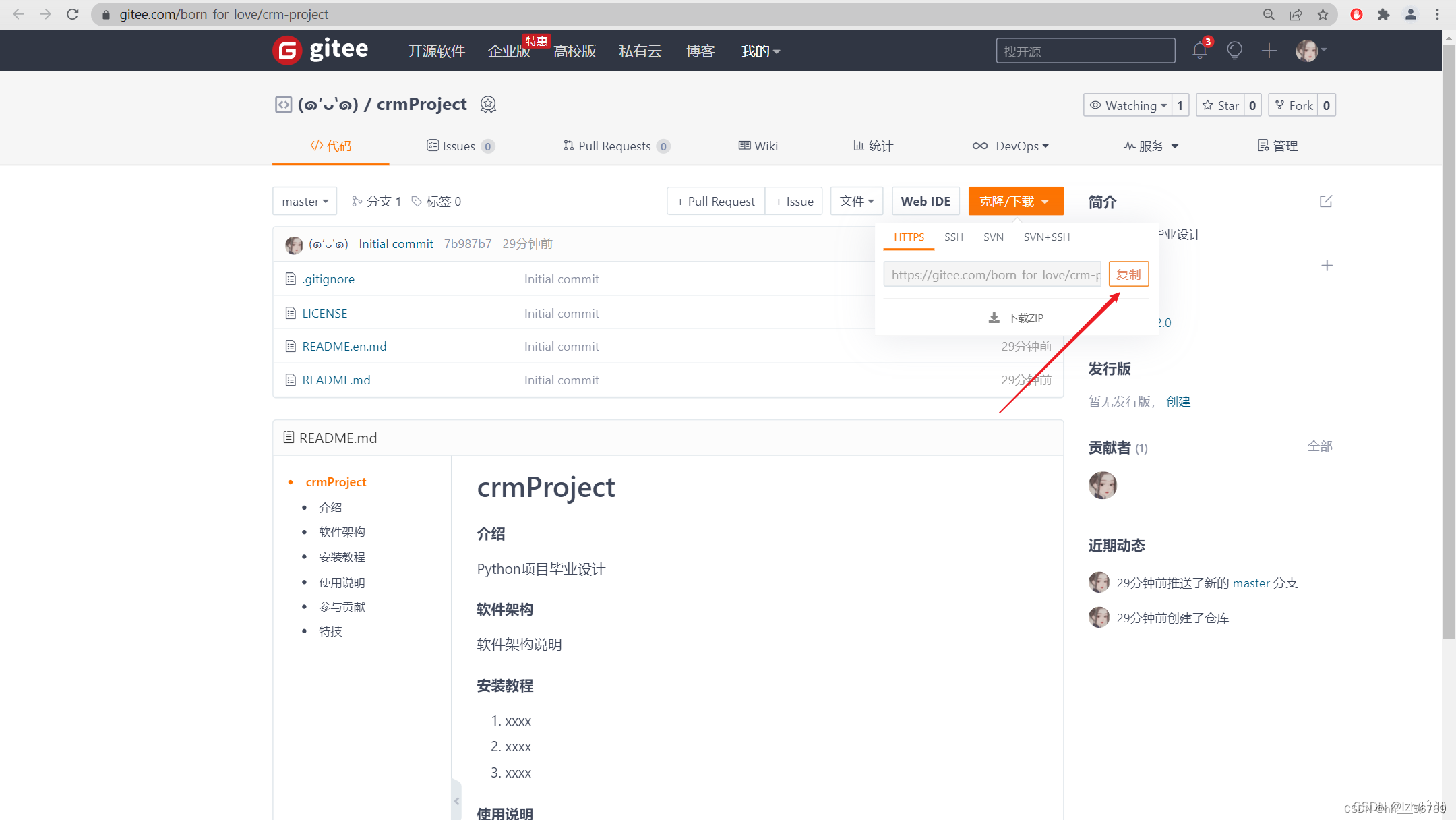
Task: Toggle Star on this repository
Action: point(1221,105)
